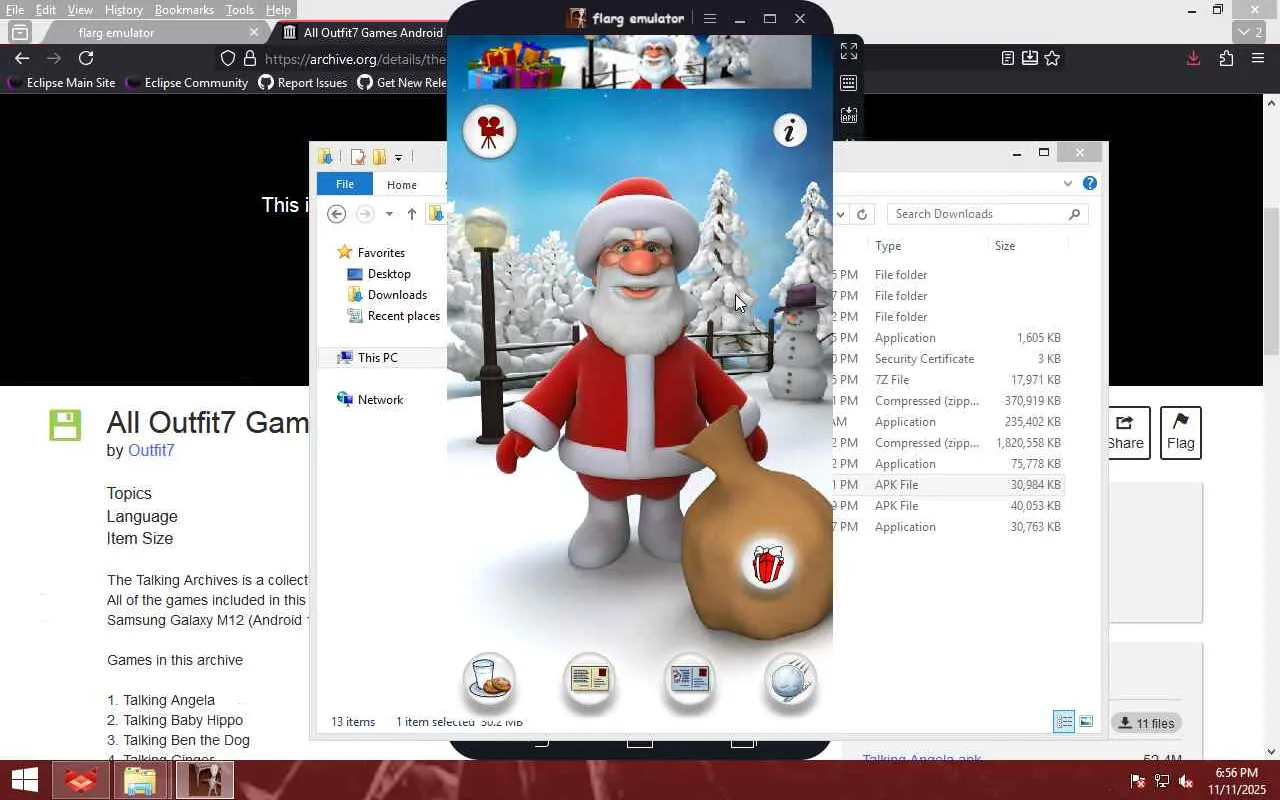Sort files by the Type column
This screenshot has width=1280, height=800.
point(888,246)
